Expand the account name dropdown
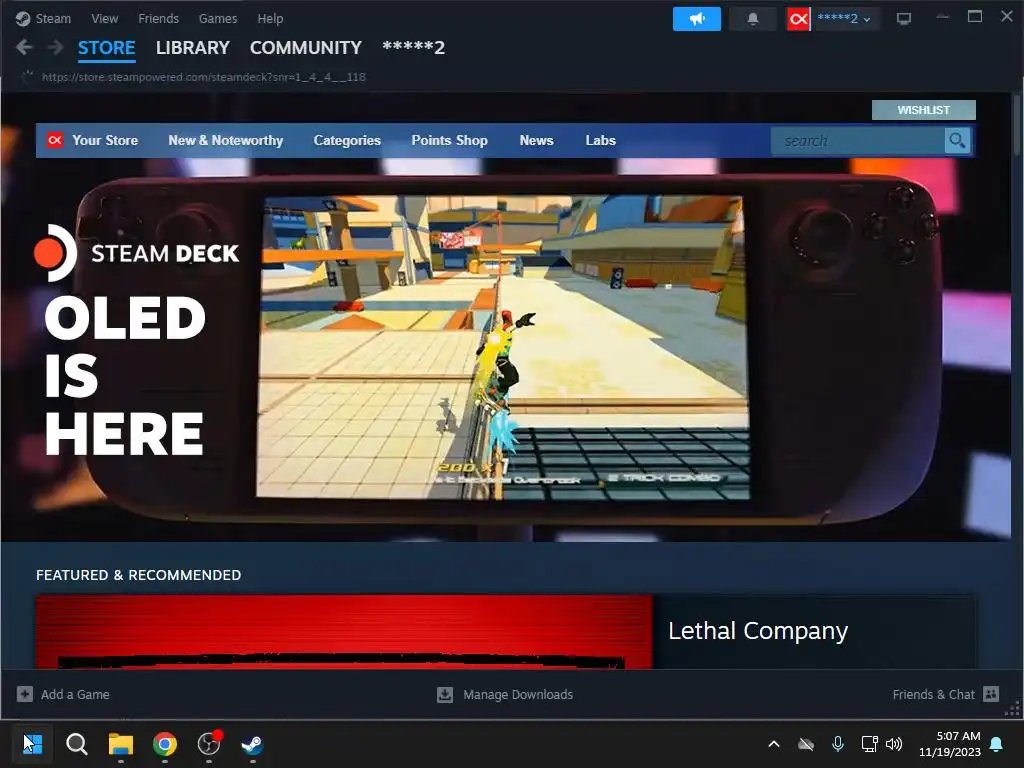 coord(844,19)
